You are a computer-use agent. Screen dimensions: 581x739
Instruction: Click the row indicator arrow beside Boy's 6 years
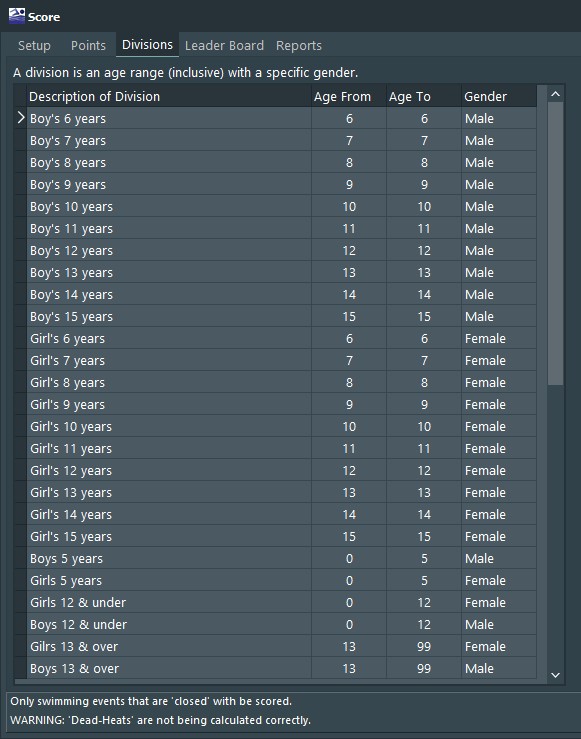point(20,118)
